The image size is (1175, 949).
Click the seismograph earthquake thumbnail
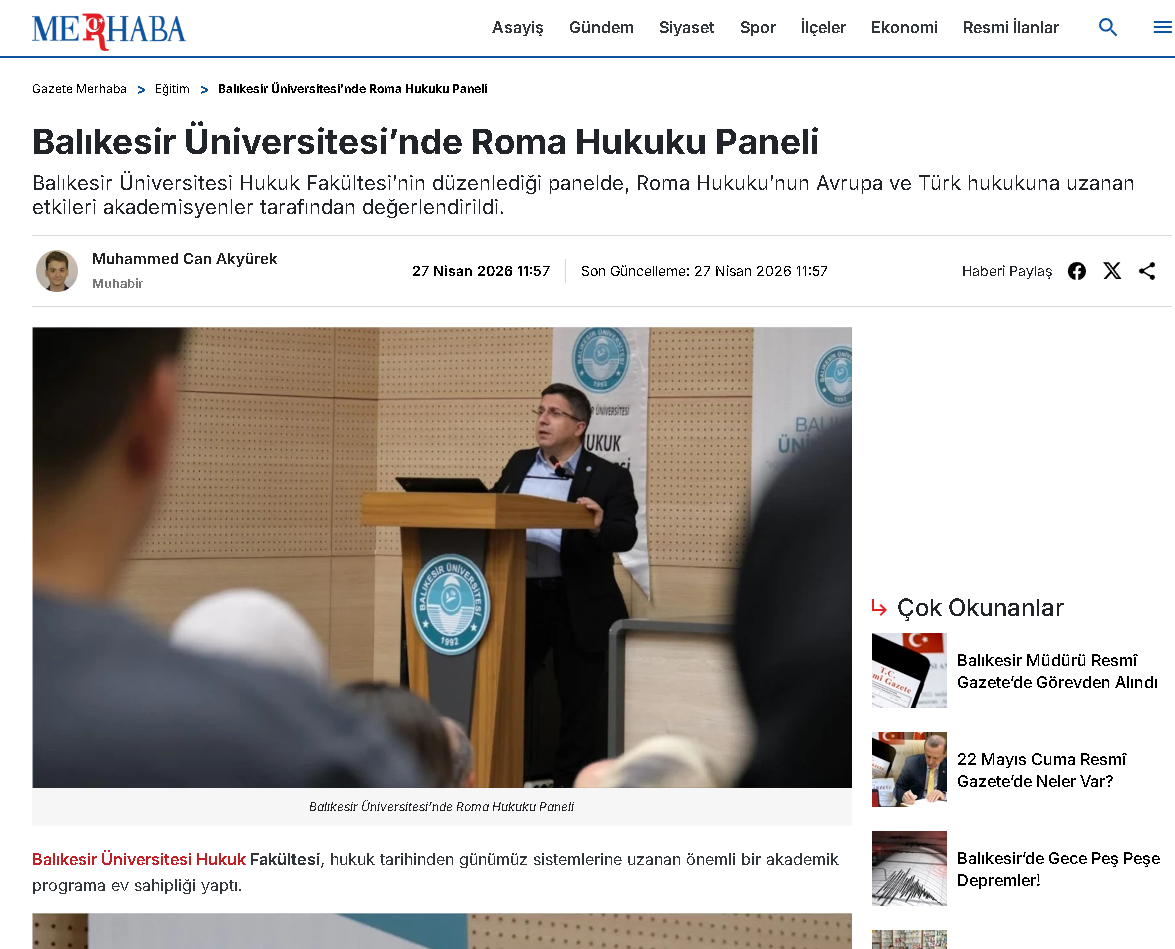[909, 868]
